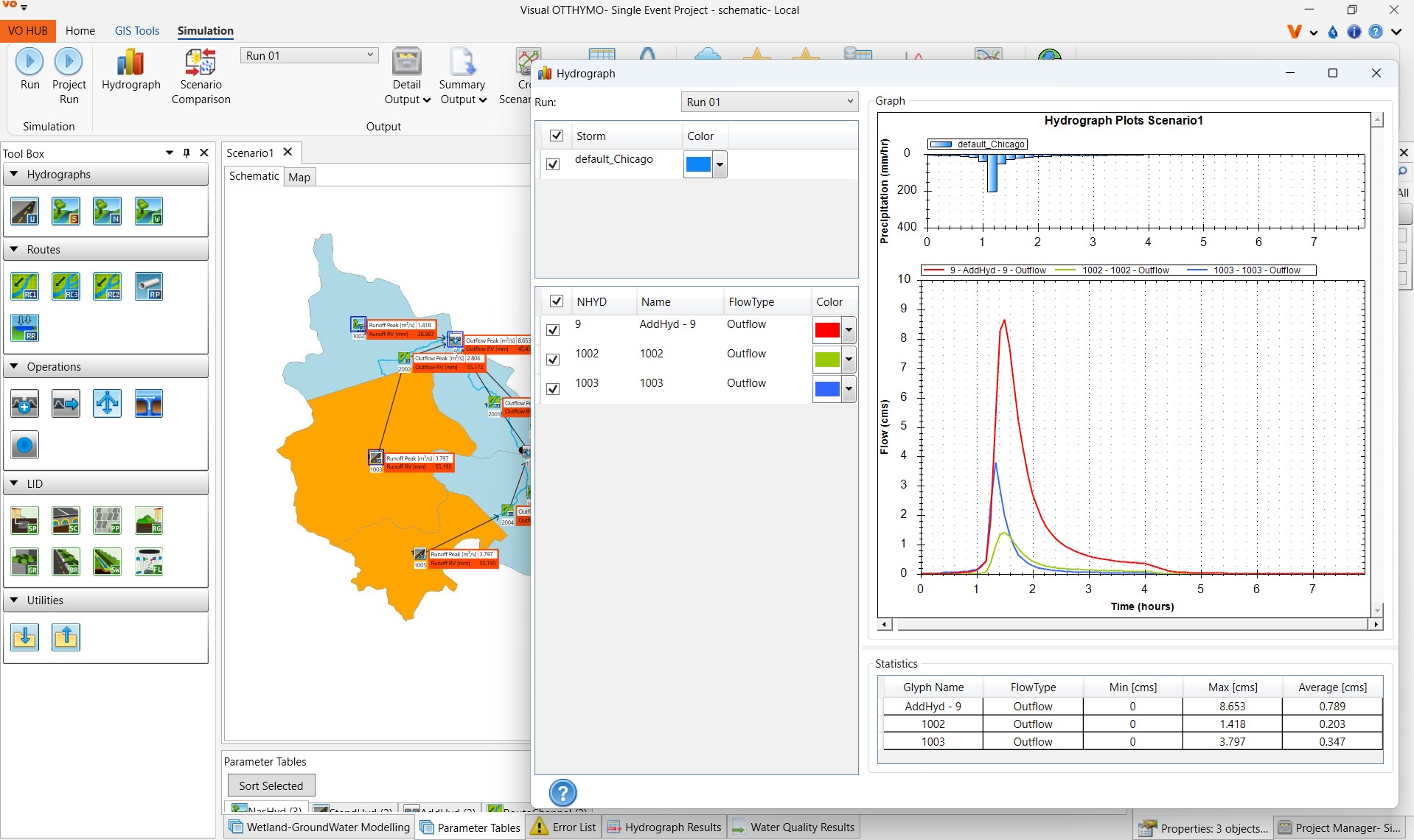Select the SW swale LID tool
Screen dimensions: 1414x840
(x=107, y=562)
